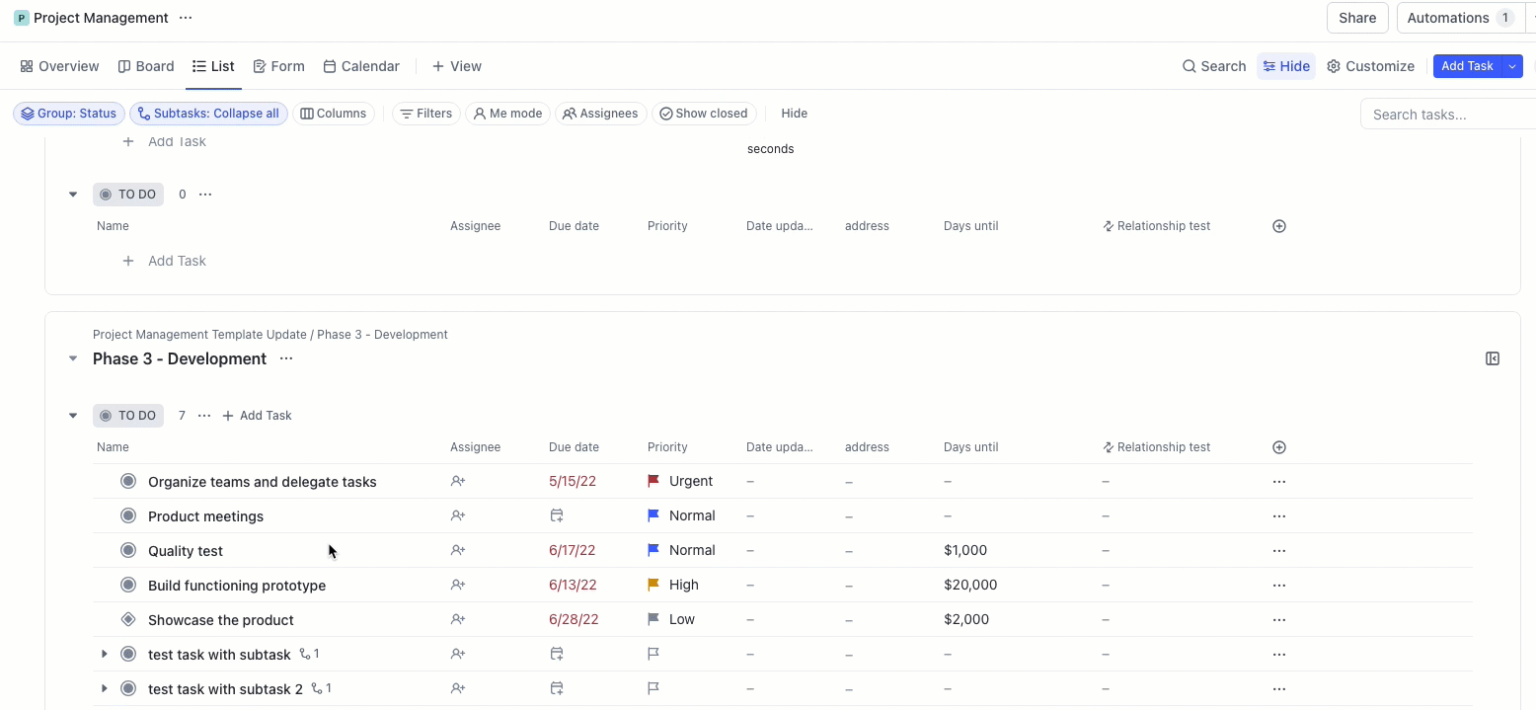The height and width of the screenshot is (710, 1536).
Task: Collapse the Phase 3 - Development section
Action: [72, 358]
